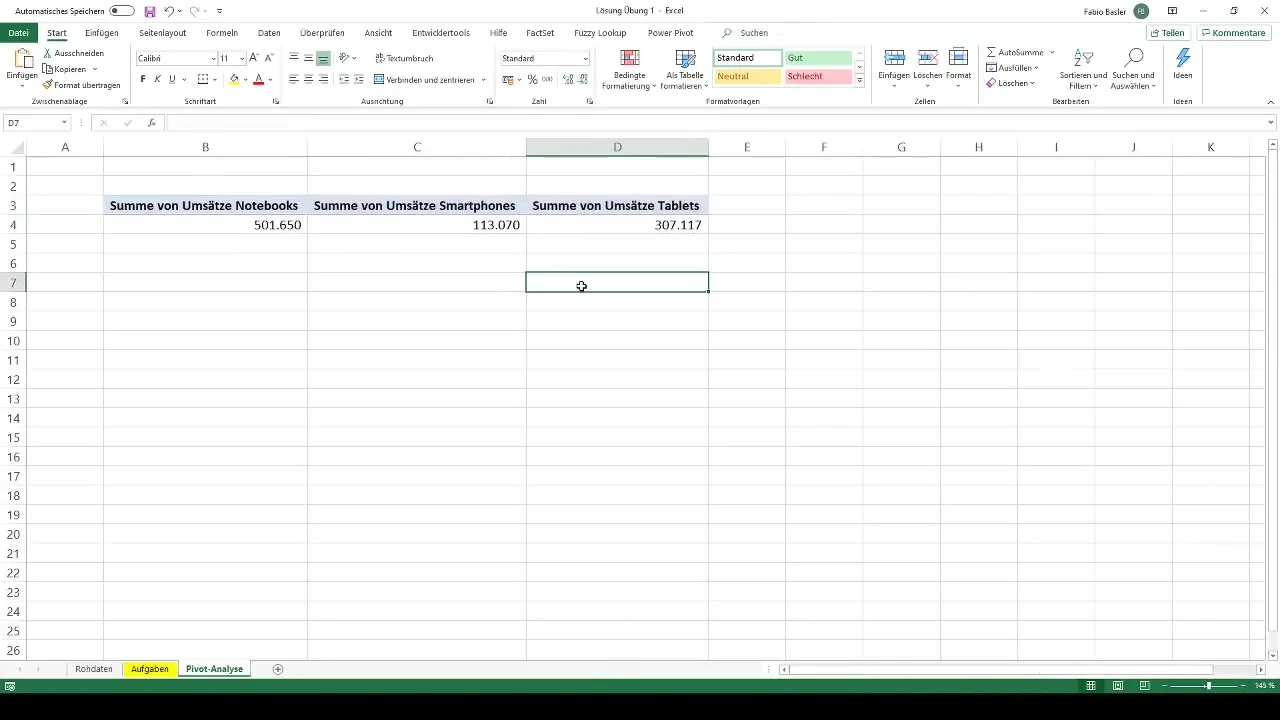Click the text orientation icon
Viewport: 1280px width, 720px height.
[344, 58]
